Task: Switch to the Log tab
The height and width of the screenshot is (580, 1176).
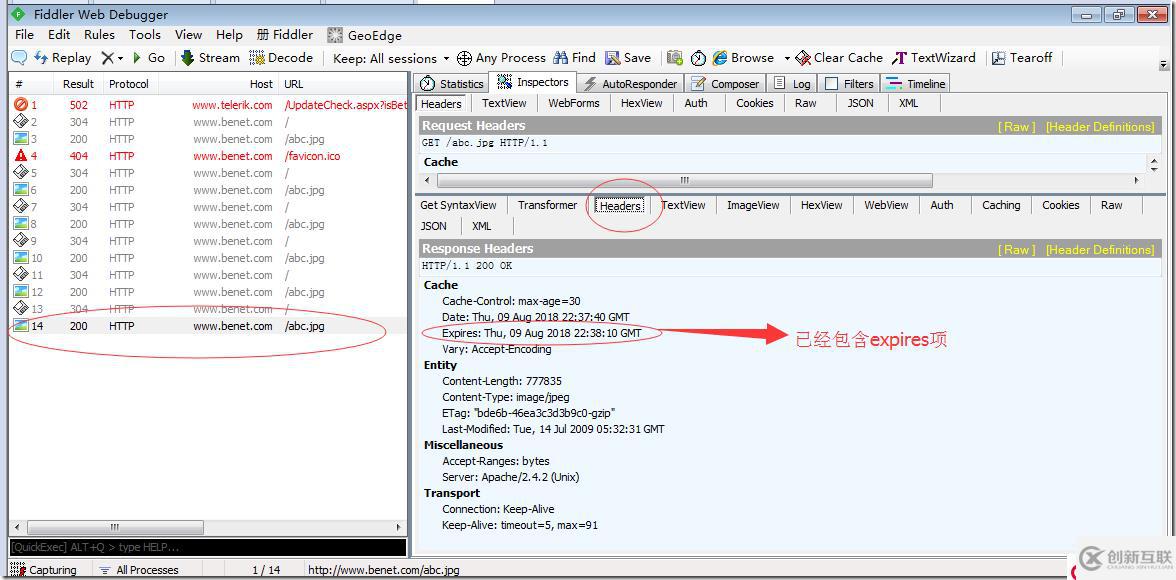Action: tap(792, 83)
